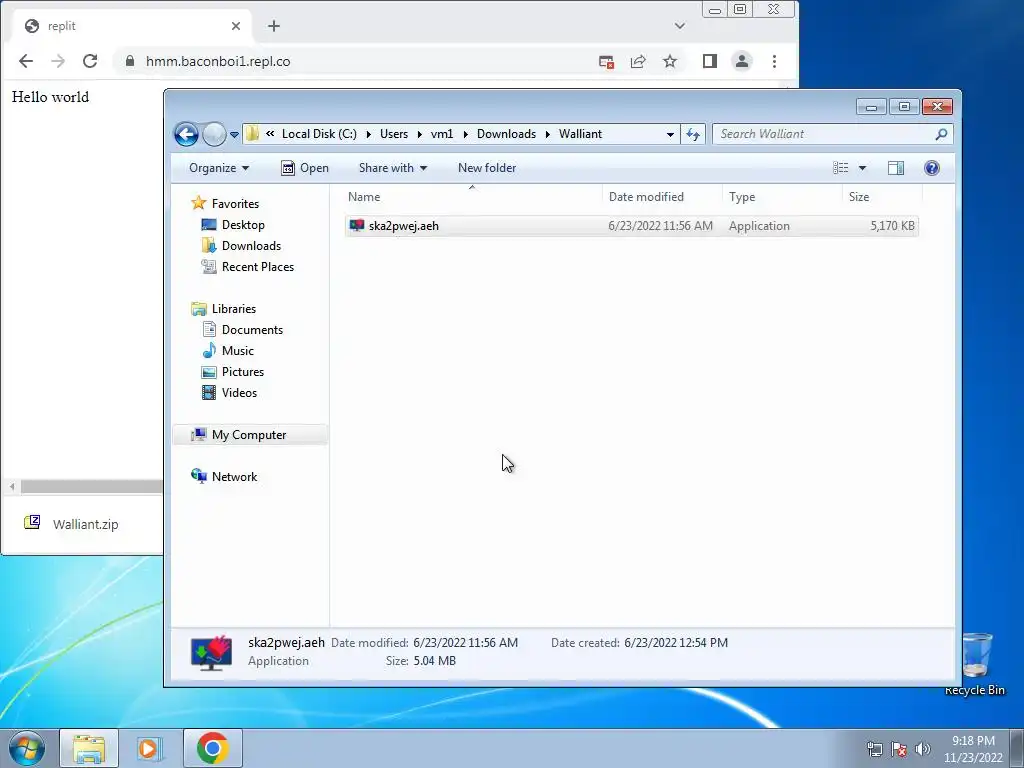Bookmark this page star icon

point(670,61)
